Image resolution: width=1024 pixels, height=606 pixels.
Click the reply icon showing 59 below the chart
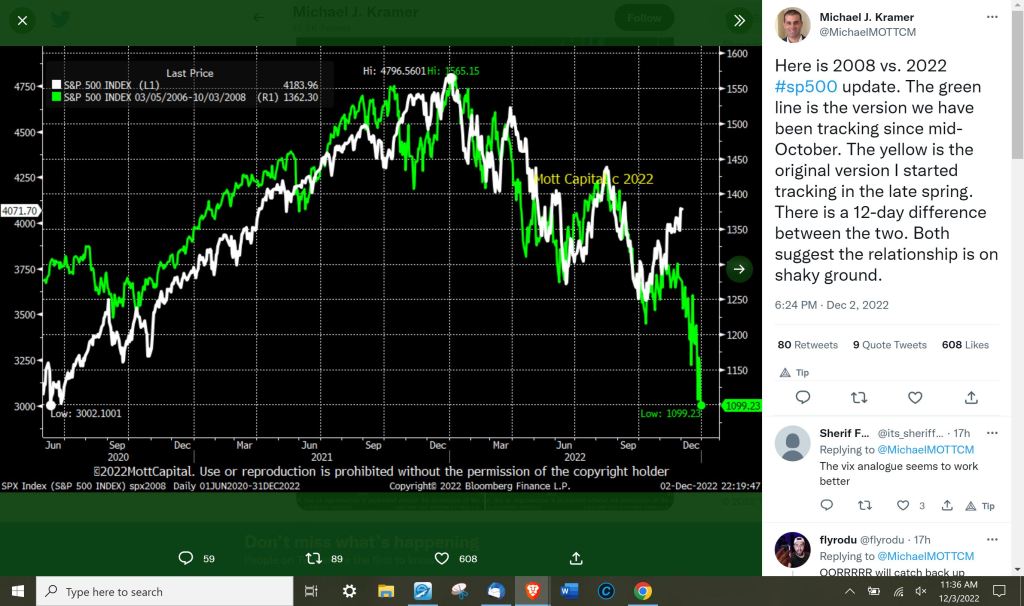coord(185,558)
